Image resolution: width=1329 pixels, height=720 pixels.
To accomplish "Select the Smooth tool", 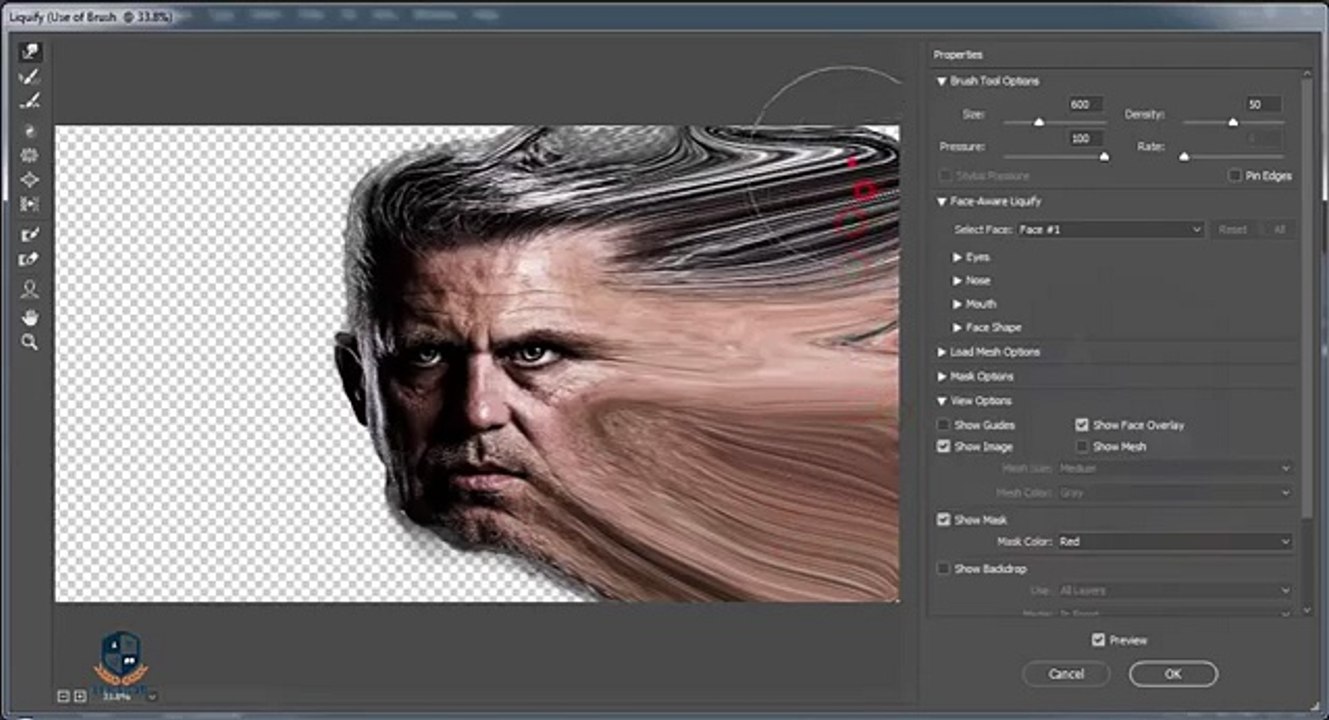I will [30, 101].
